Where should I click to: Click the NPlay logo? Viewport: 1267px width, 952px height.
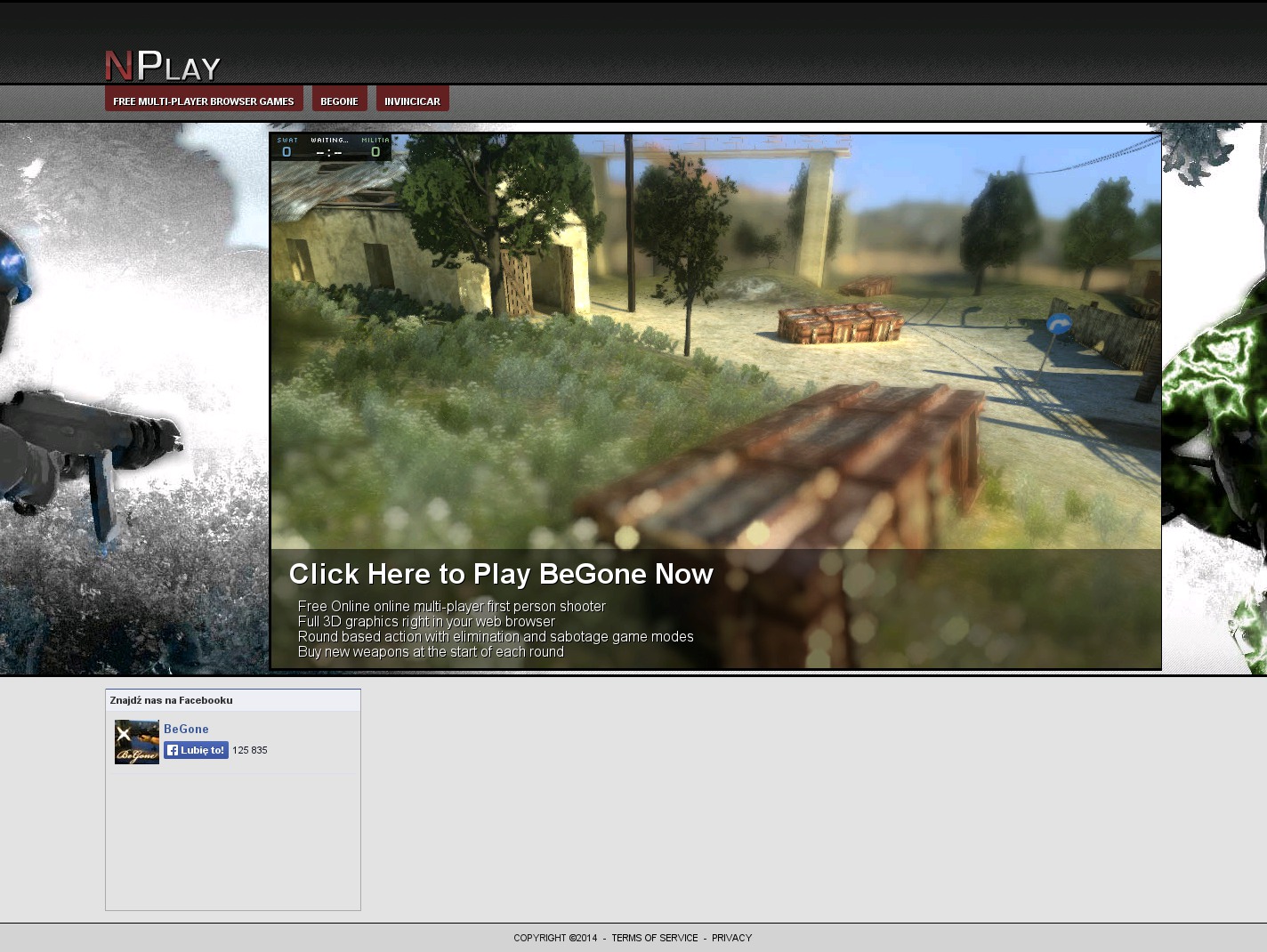pyautogui.click(x=162, y=66)
